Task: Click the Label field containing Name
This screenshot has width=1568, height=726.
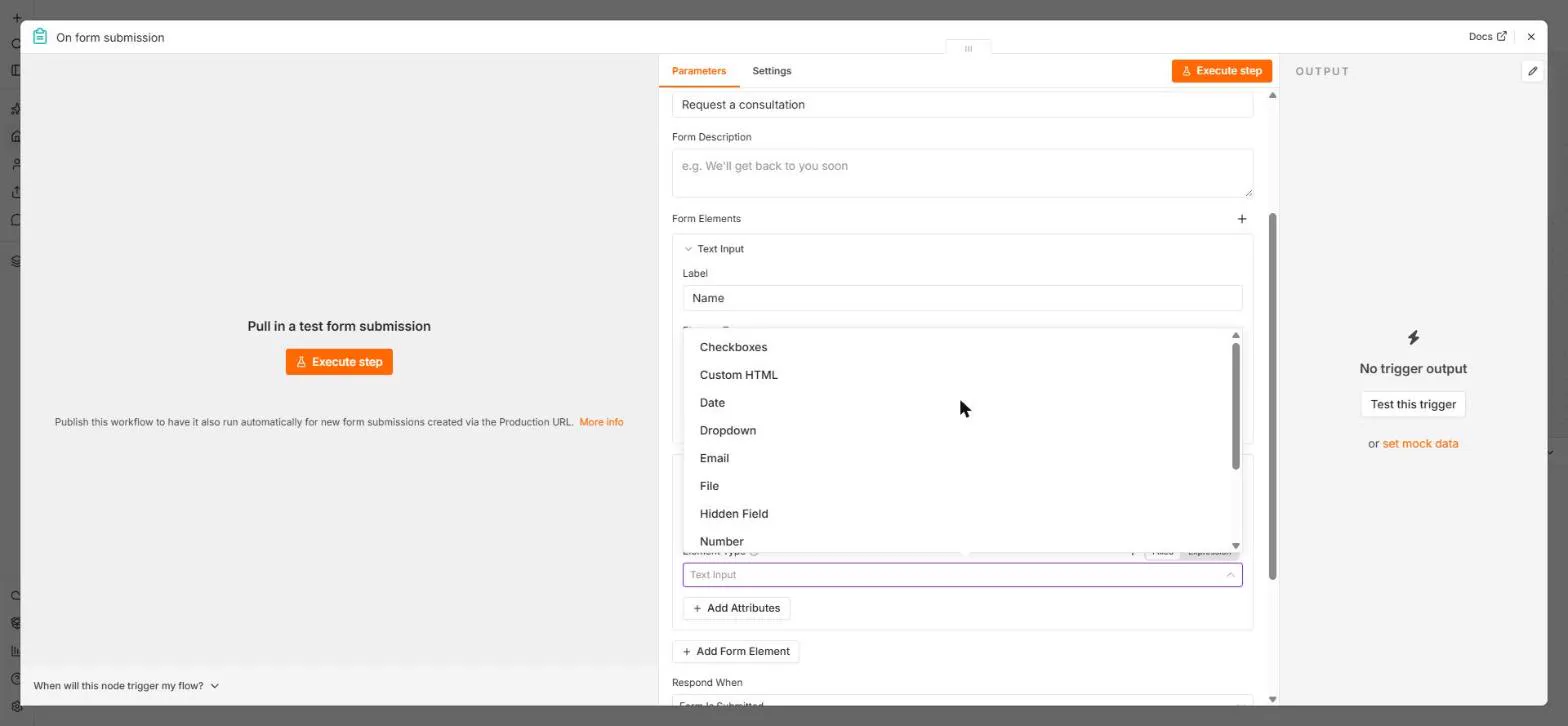Action: (962, 298)
